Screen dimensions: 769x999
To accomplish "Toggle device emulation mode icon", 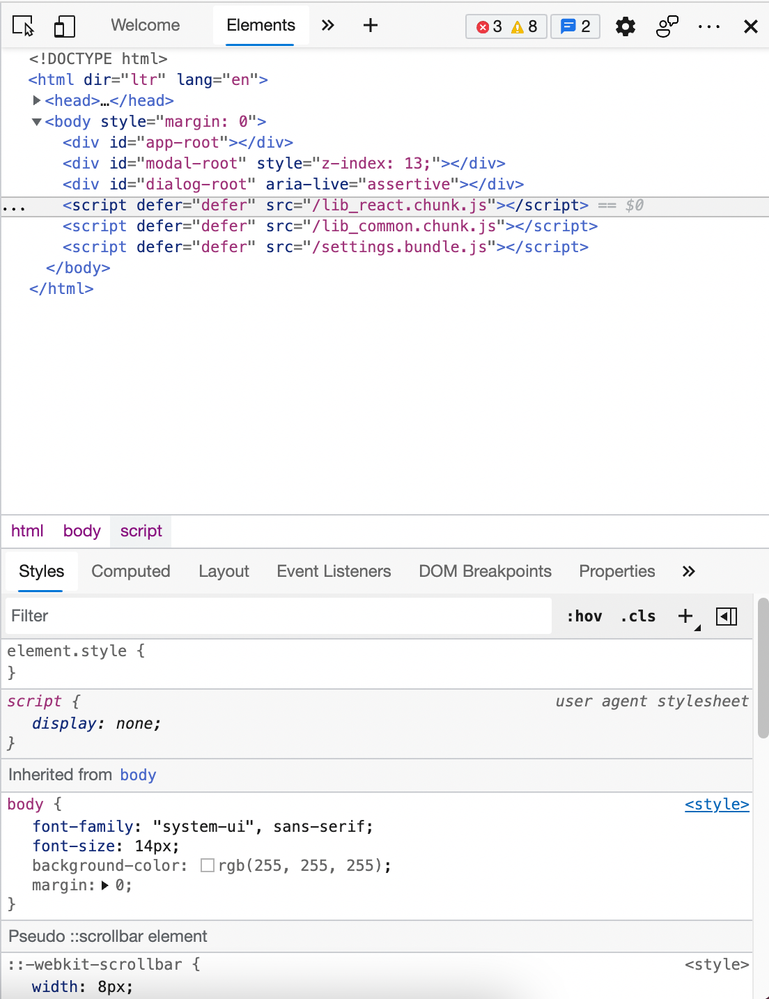I will [64, 25].
